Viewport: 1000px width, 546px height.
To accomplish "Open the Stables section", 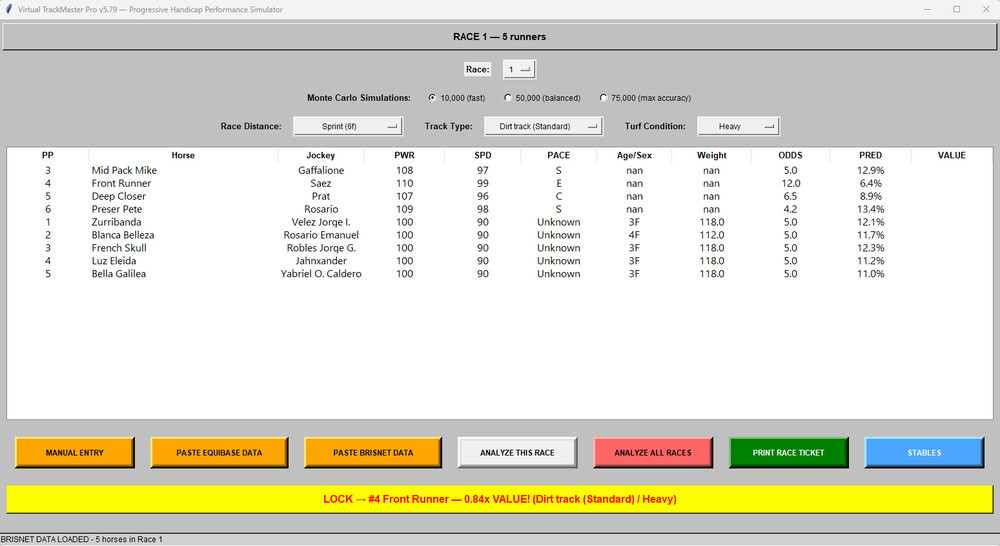I will (x=923, y=452).
